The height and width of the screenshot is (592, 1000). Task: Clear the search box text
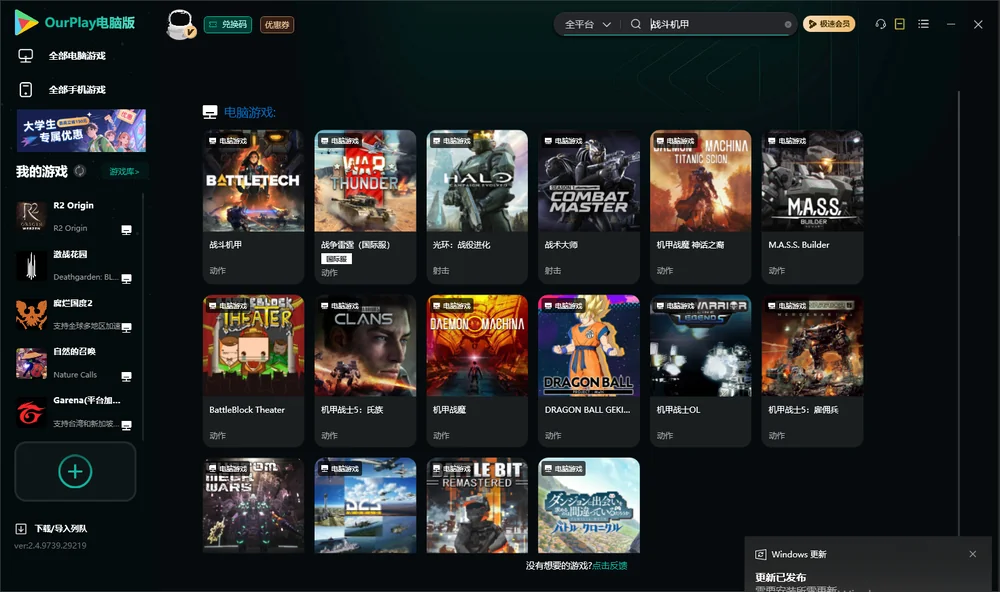pos(788,25)
